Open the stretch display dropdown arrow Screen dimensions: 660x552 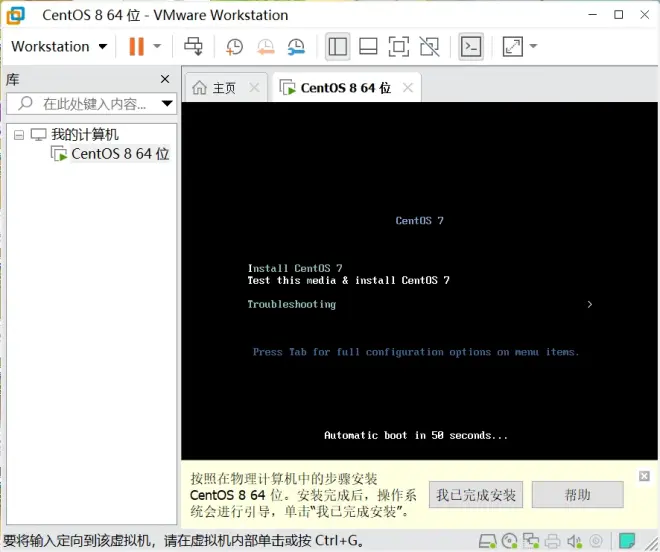point(533,46)
